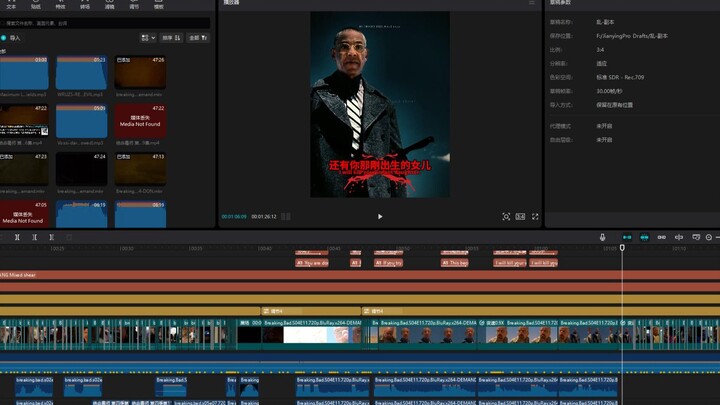Play the preview video

coord(380,217)
